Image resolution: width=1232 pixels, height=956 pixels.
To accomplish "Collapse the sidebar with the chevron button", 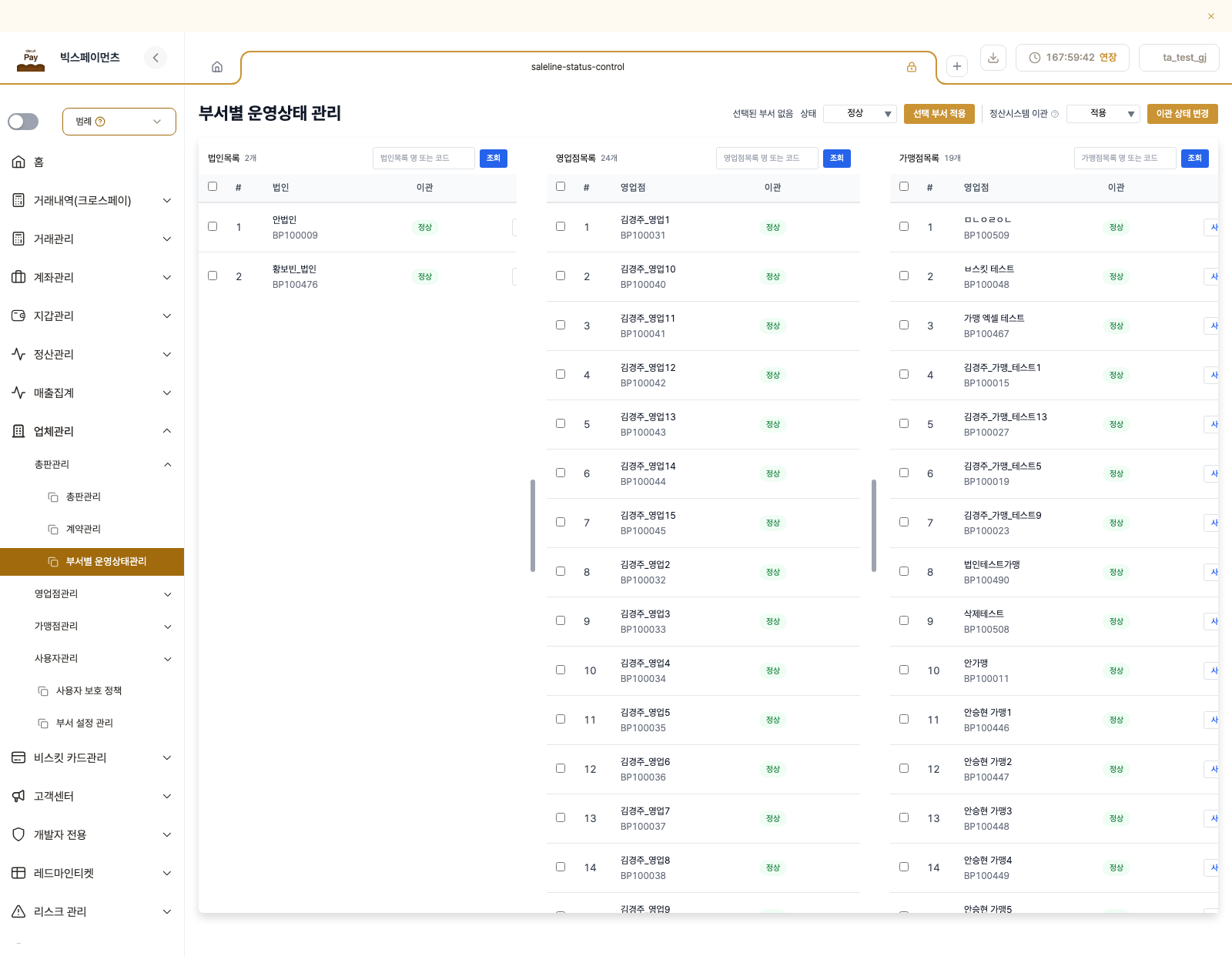I will click(156, 58).
